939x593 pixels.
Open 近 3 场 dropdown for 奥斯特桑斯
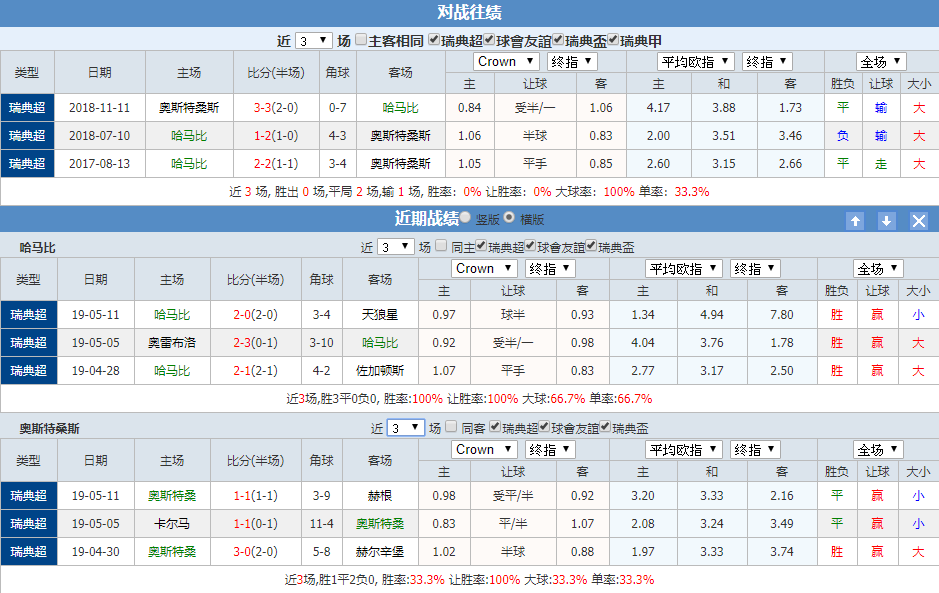pyautogui.click(x=406, y=428)
